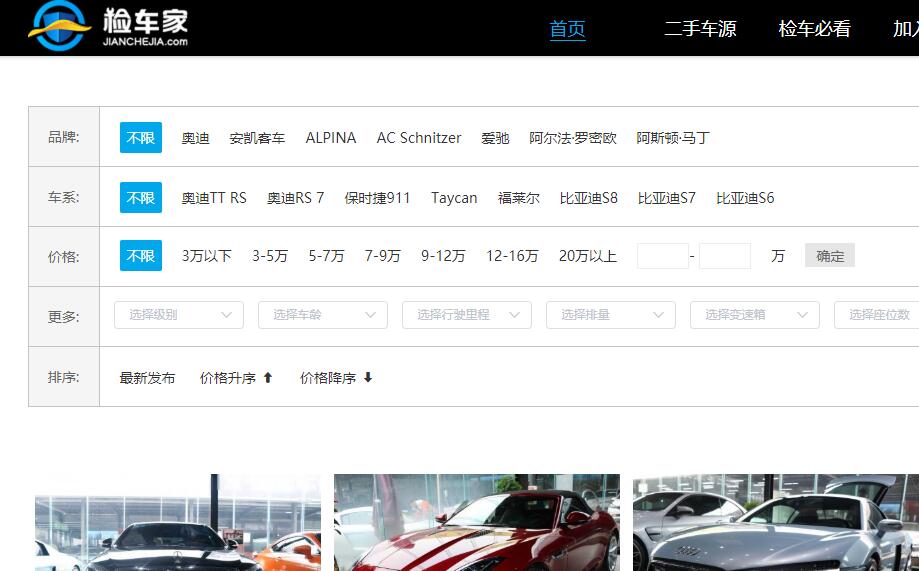The height and width of the screenshot is (571, 919).
Task: Go to 二手车源 menu item
Action: click(700, 29)
